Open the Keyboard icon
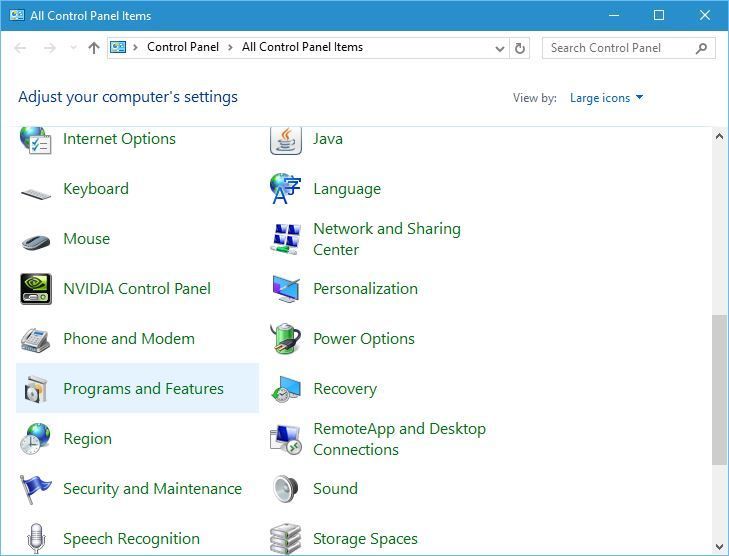This screenshot has width=729, height=556. coord(36,193)
